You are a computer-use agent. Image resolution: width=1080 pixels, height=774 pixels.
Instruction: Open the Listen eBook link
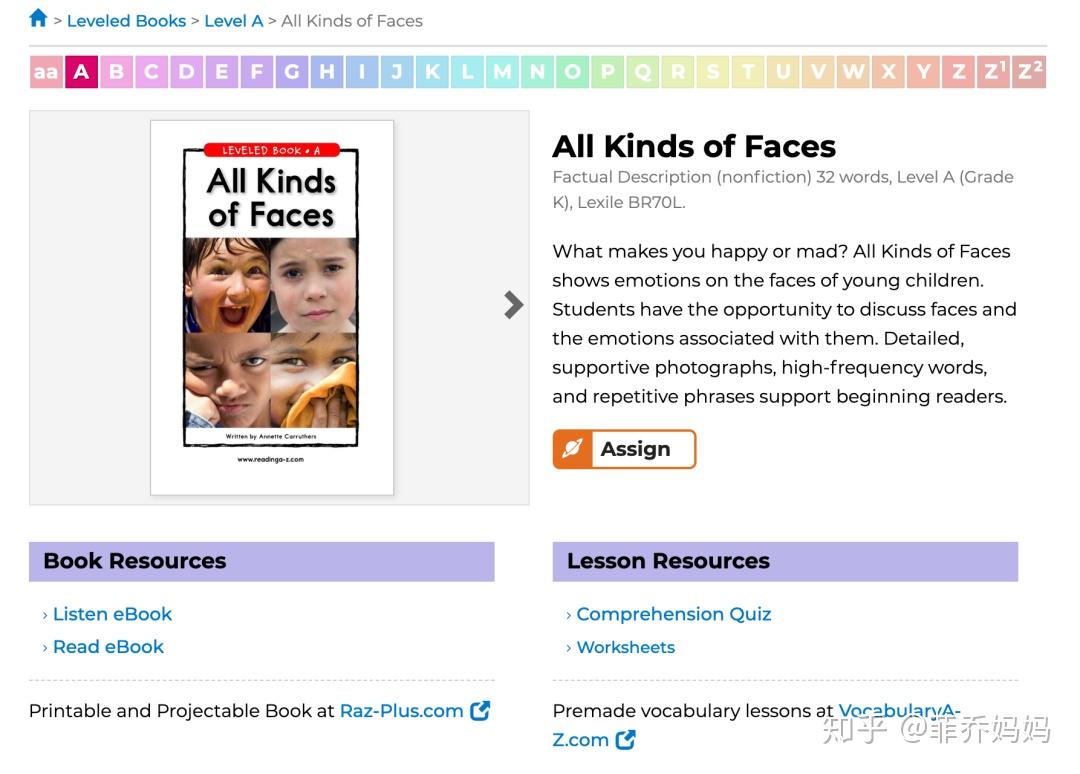click(x=112, y=614)
